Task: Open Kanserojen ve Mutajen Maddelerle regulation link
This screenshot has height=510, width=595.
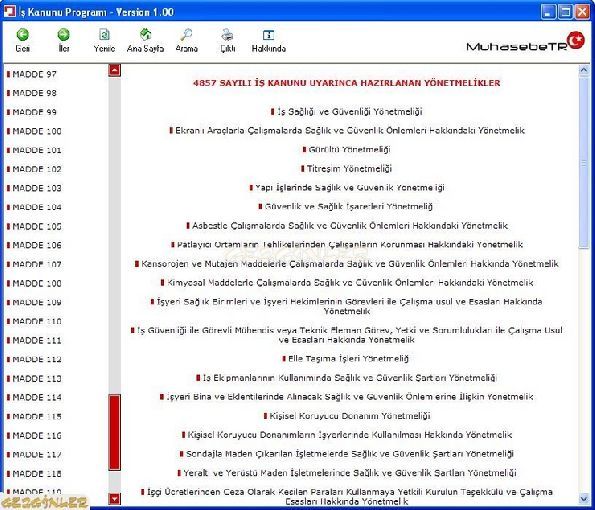Action: (350, 264)
